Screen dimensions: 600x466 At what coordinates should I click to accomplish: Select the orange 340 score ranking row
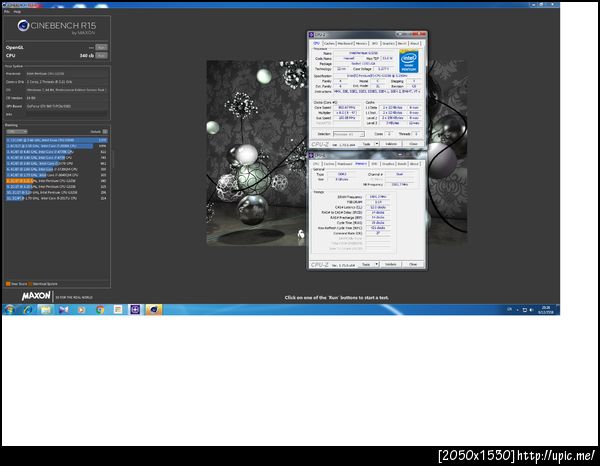click(x=57, y=181)
